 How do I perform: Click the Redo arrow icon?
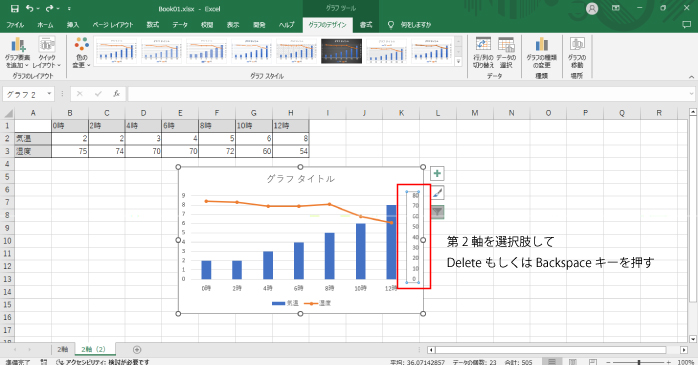(x=49, y=8)
